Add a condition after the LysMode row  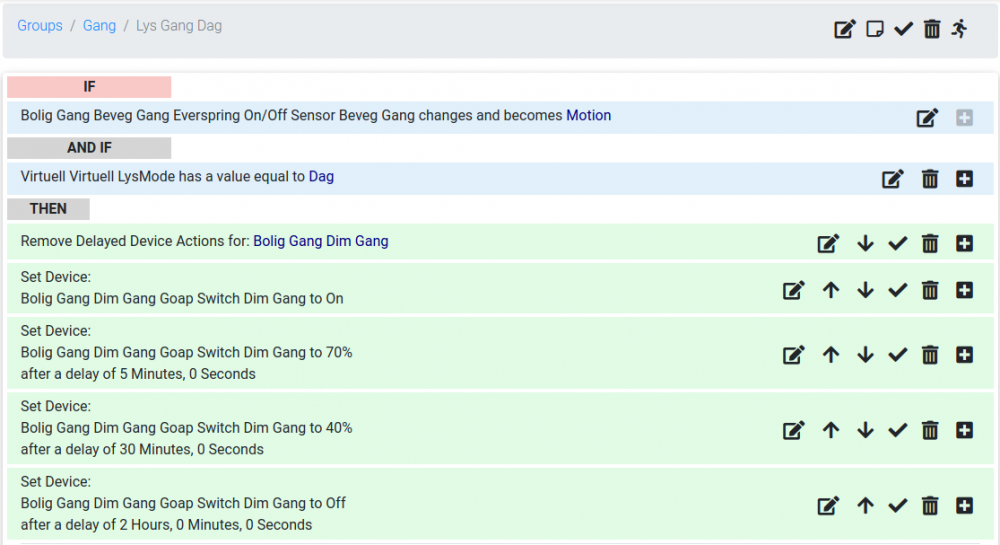coord(964,179)
